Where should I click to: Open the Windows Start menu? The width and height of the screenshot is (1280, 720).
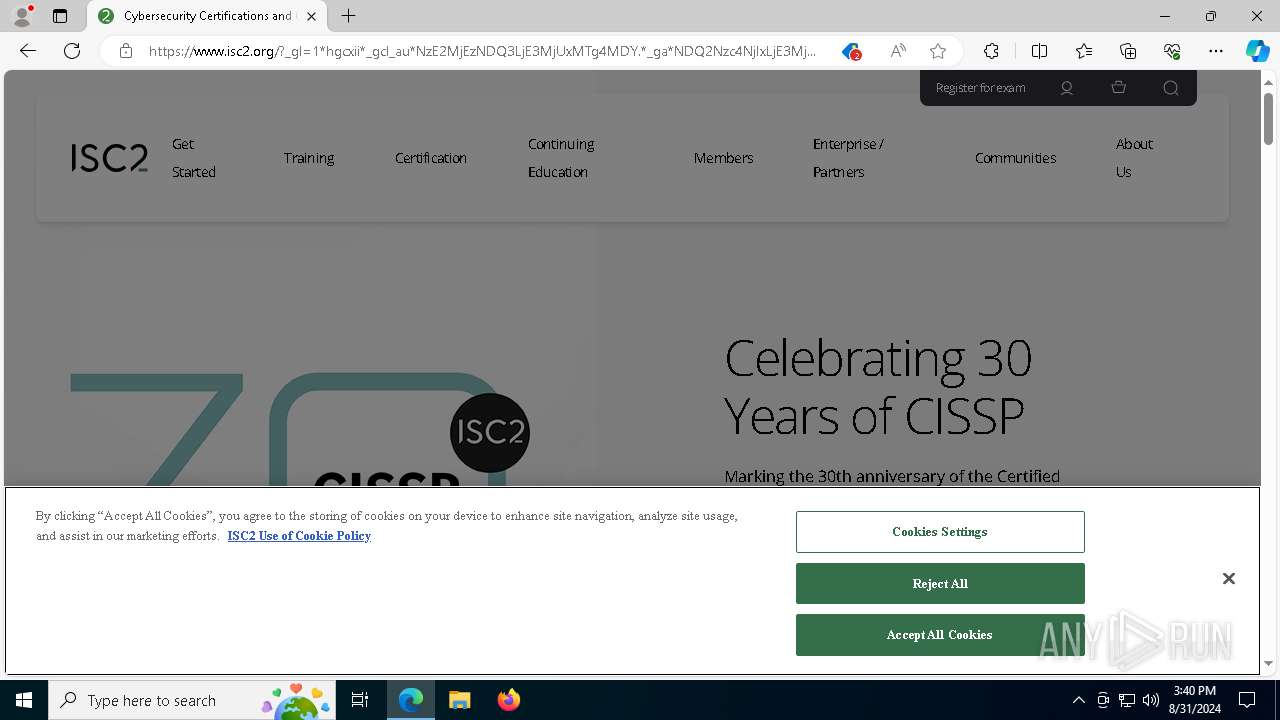click(x=24, y=700)
